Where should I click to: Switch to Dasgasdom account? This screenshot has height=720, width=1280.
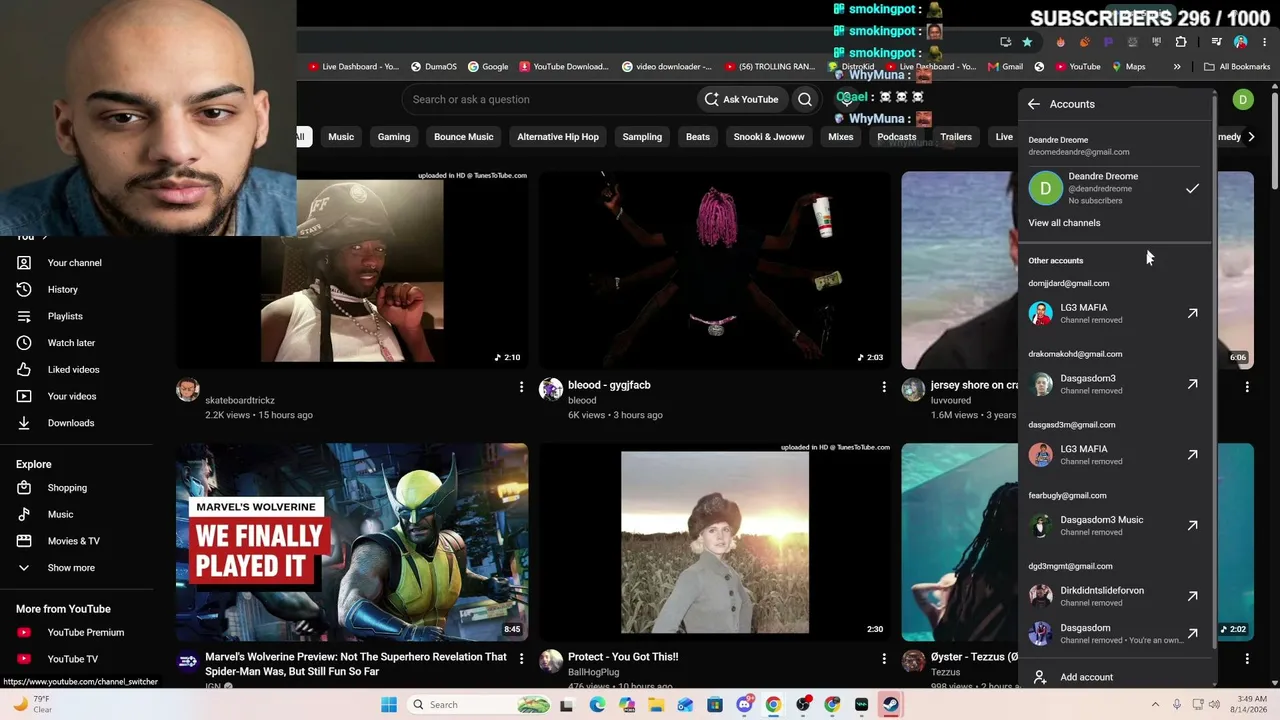(x=1114, y=634)
